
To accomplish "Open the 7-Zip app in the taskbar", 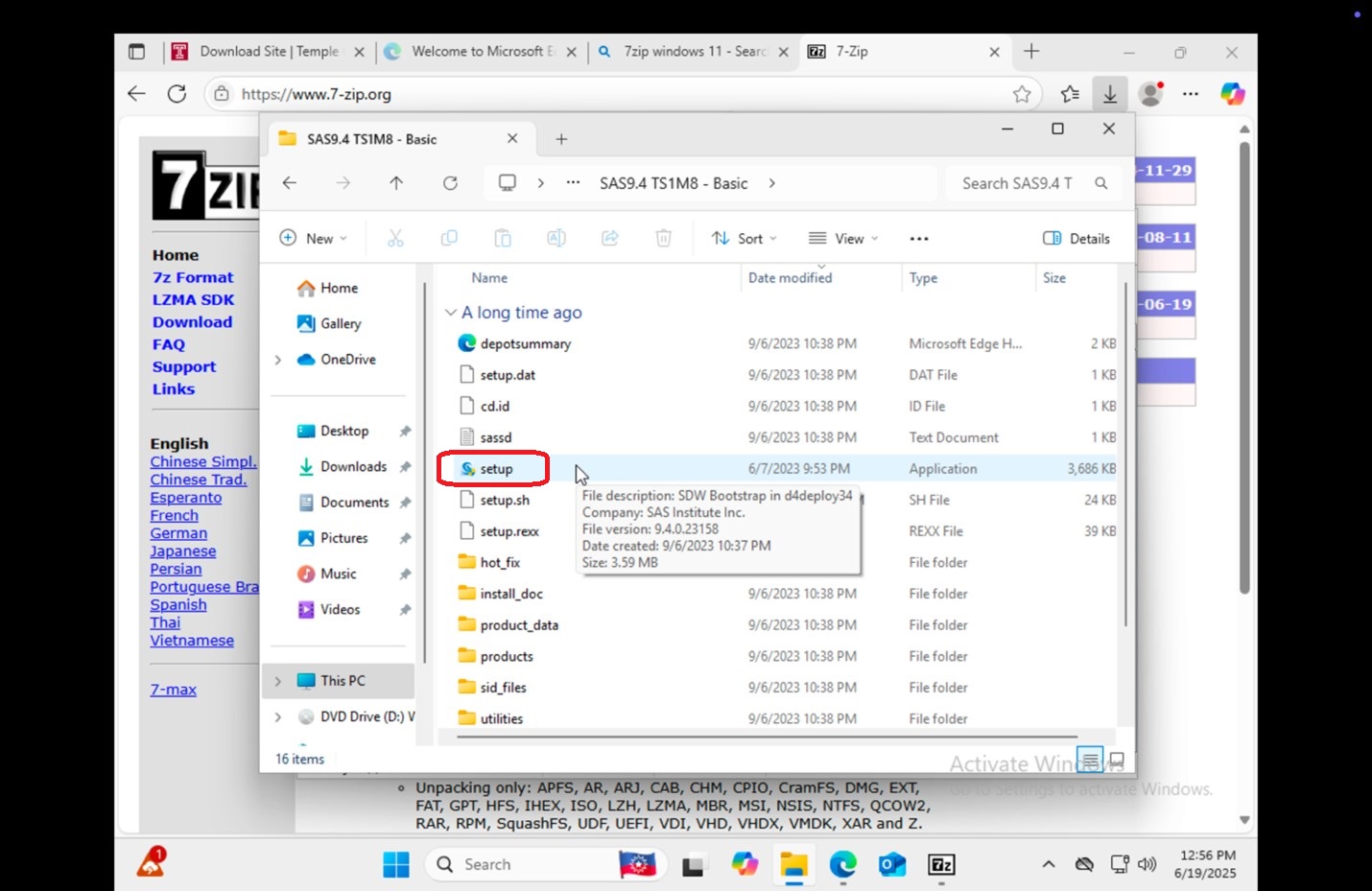I will click(x=941, y=864).
